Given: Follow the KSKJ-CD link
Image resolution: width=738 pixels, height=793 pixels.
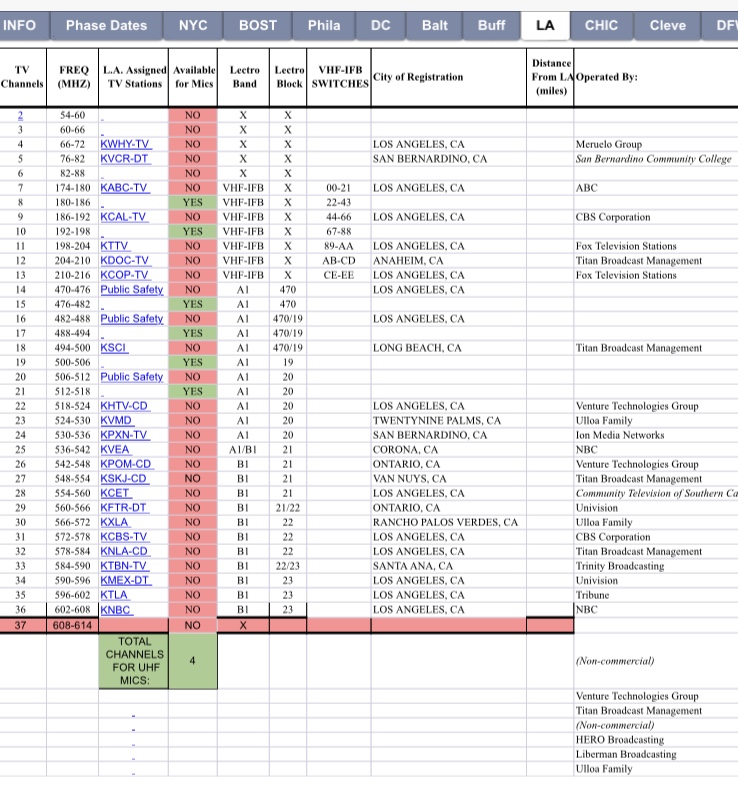Looking at the screenshot, I should click(124, 478).
